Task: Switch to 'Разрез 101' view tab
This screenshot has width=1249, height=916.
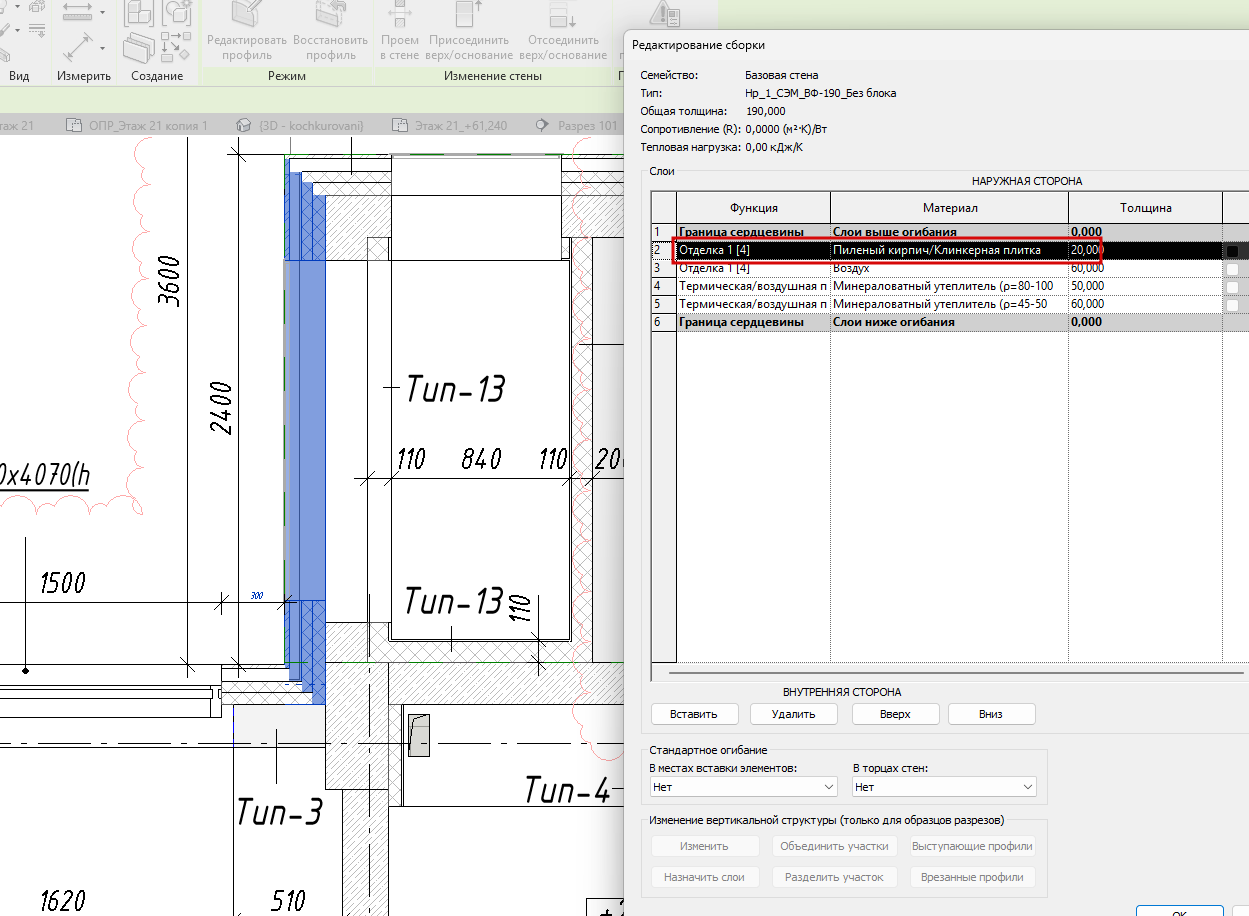Action: click(x=578, y=126)
